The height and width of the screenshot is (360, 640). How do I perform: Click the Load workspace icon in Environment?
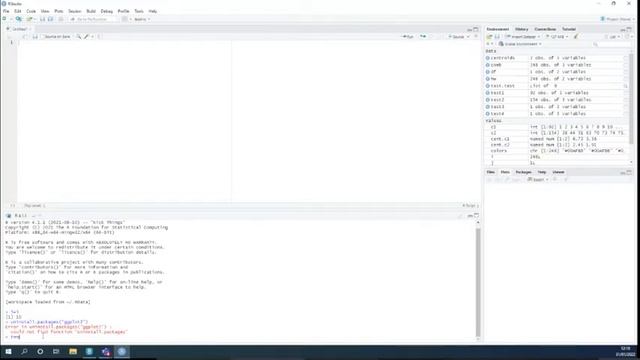click(x=489, y=37)
